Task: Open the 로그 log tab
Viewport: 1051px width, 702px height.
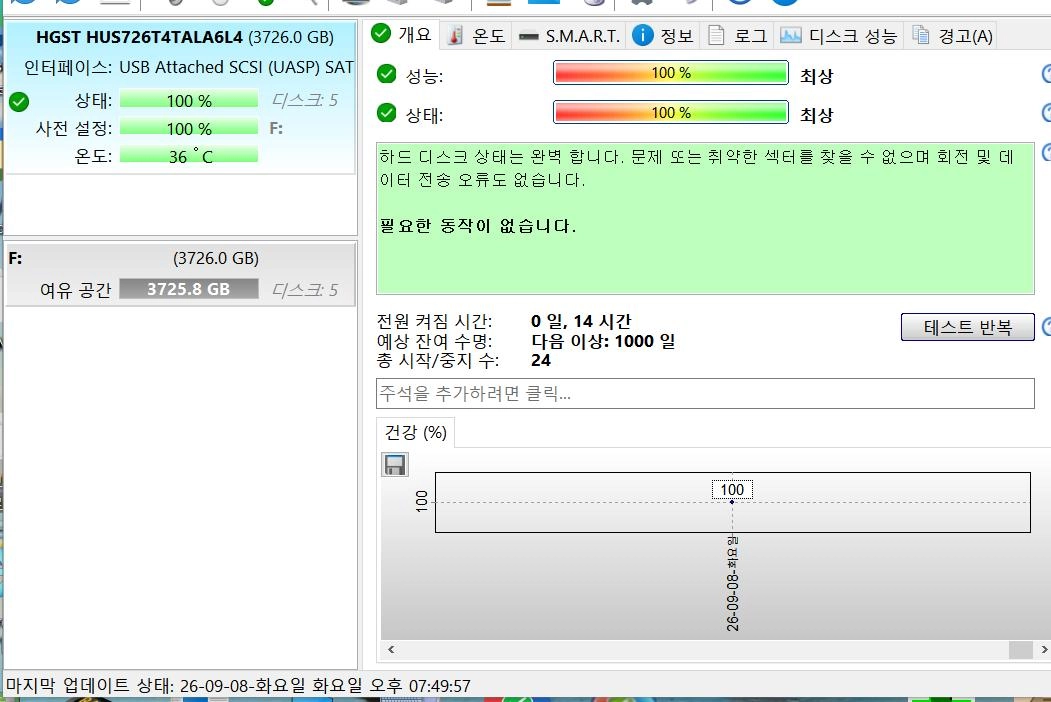Action: click(737, 36)
